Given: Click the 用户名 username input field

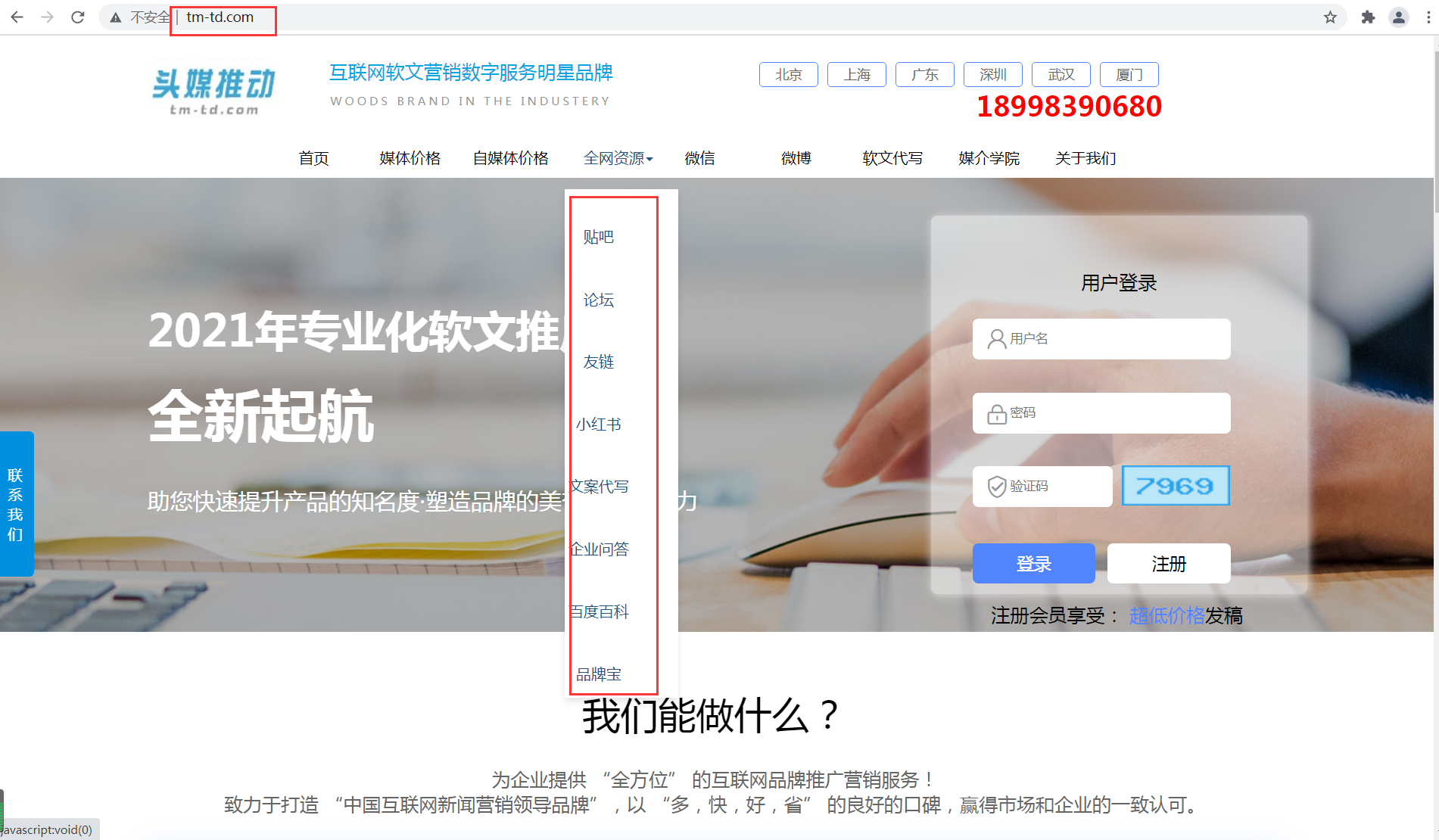Looking at the screenshot, I should point(1101,338).
